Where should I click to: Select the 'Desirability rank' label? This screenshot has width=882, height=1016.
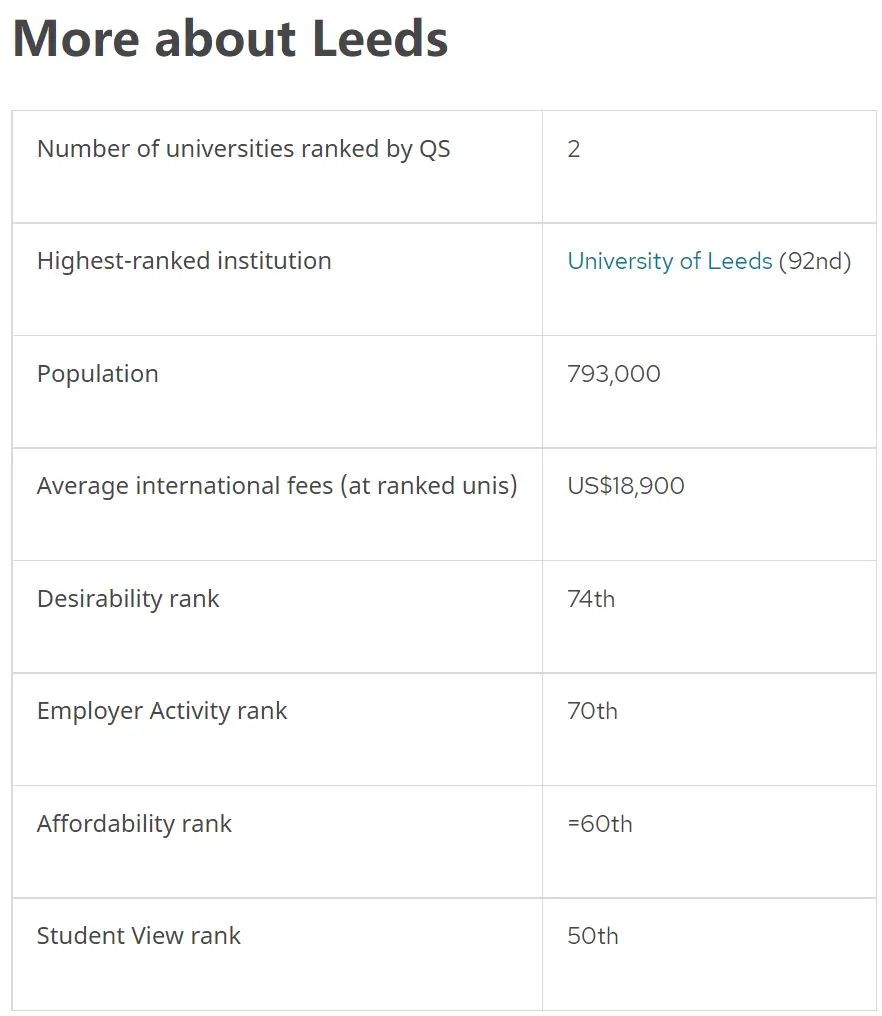(128, 599)
